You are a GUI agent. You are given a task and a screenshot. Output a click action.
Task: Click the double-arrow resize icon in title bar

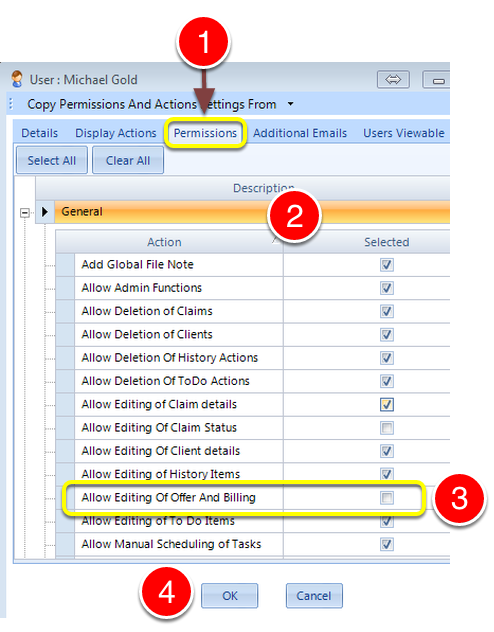393,79
